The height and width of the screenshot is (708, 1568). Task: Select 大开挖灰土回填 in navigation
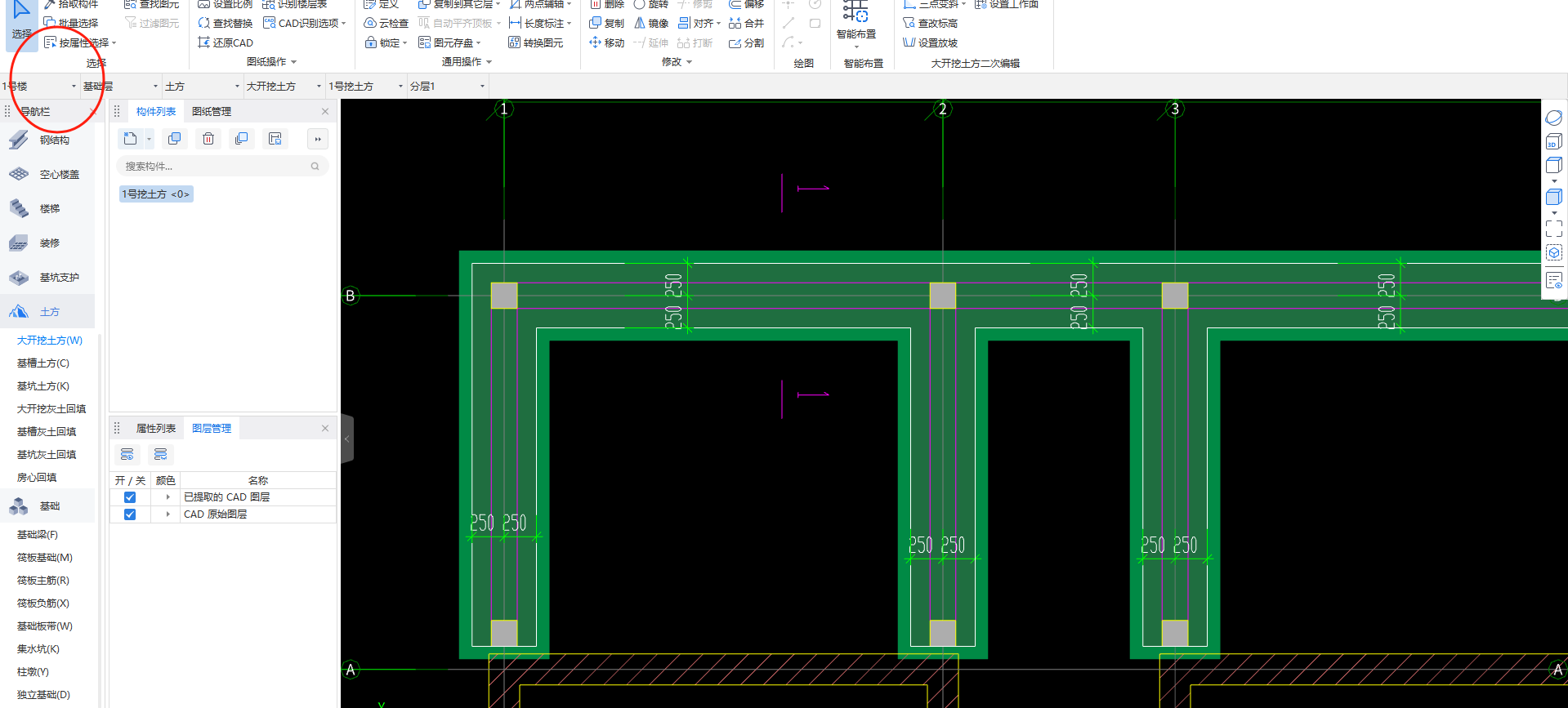51,409
